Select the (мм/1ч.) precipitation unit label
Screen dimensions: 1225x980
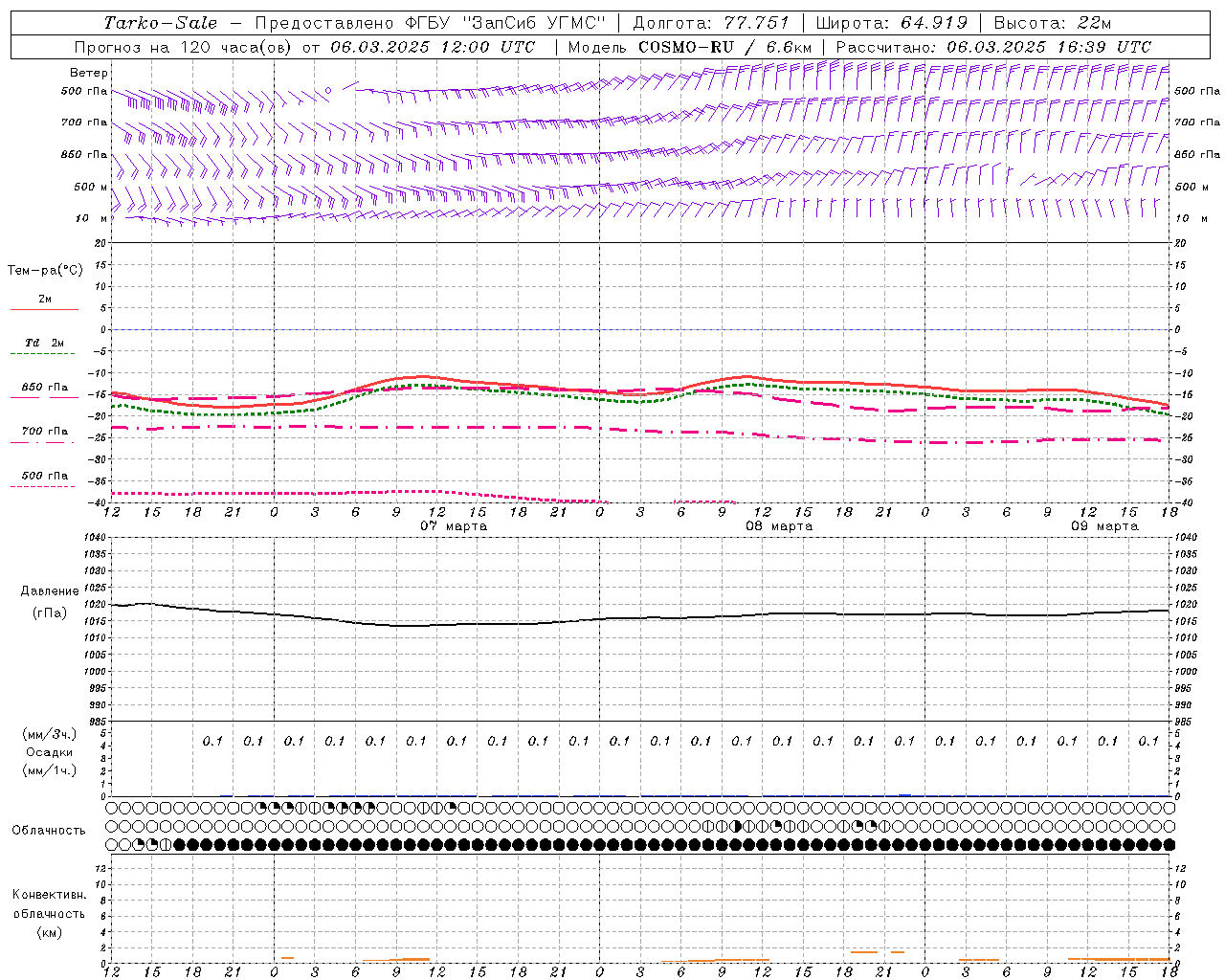[x=50, y=770]
